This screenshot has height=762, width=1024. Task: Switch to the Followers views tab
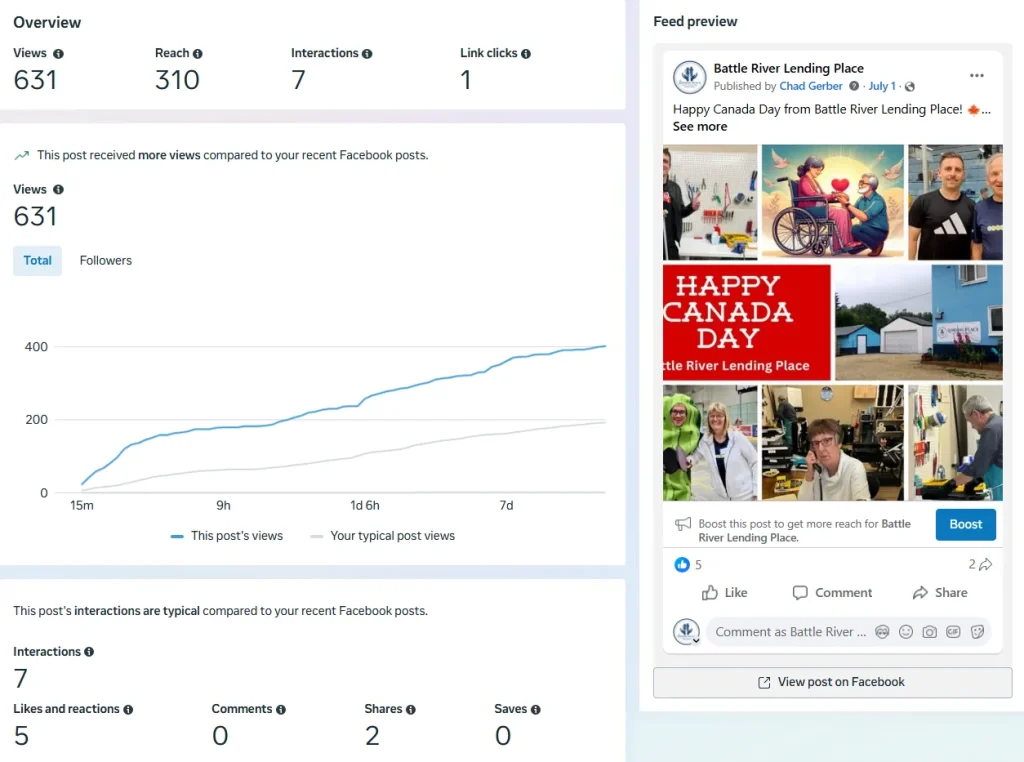pos(106,261)
